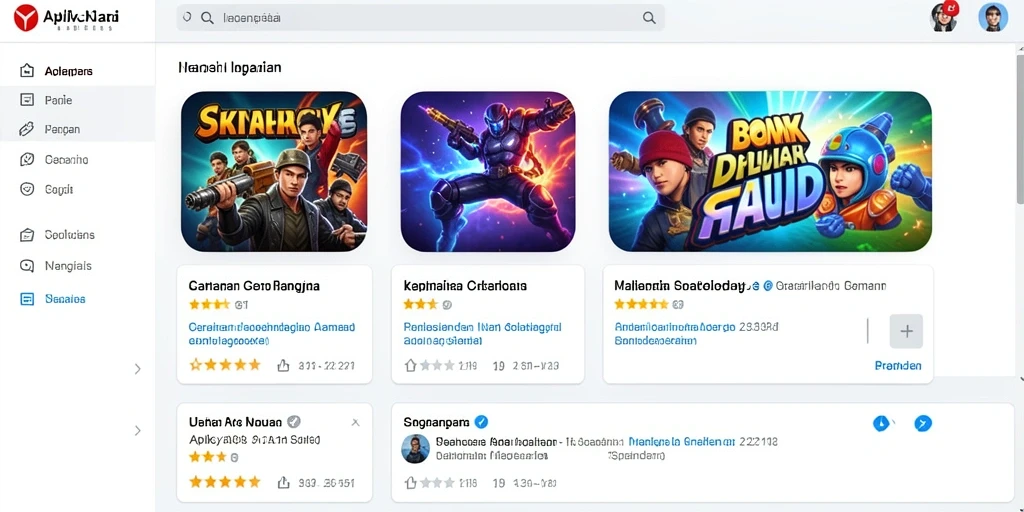Click the thumbs-up icon in Uahan card
This screenshot has height=512, width=1024.
tap(283, 483)
